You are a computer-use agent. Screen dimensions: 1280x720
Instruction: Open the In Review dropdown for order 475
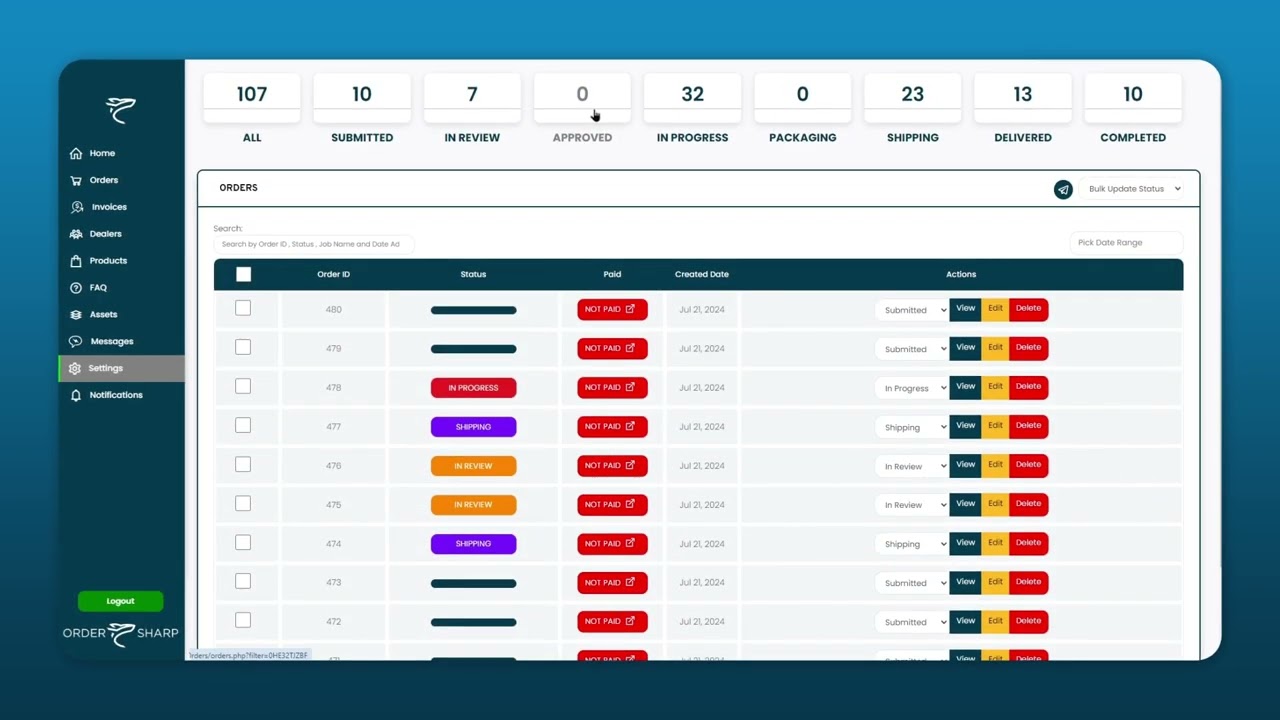coord(912,505)
